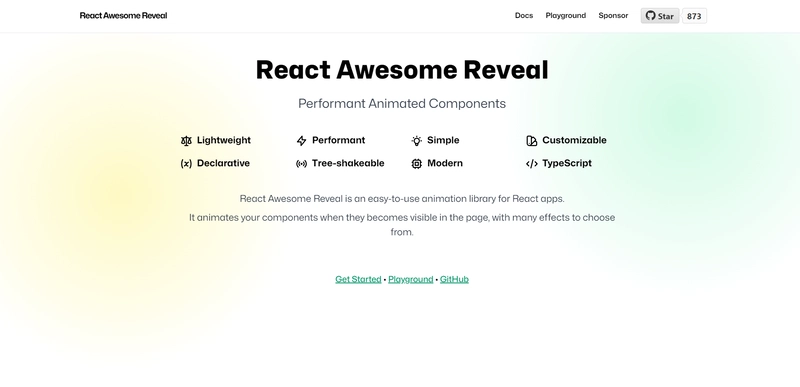The image size is (800, 387).
Task: Click the Performant feature label
Action: click(339, 140)
